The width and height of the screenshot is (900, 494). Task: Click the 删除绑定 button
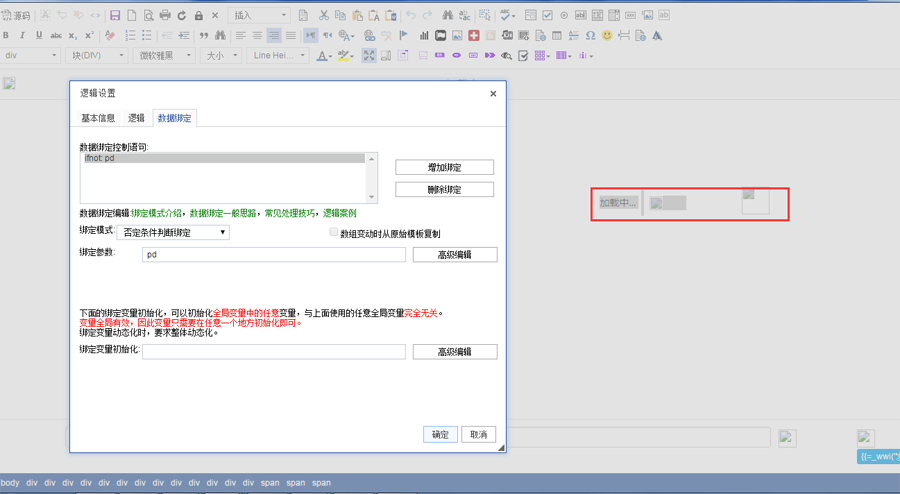tap(444, 189)
